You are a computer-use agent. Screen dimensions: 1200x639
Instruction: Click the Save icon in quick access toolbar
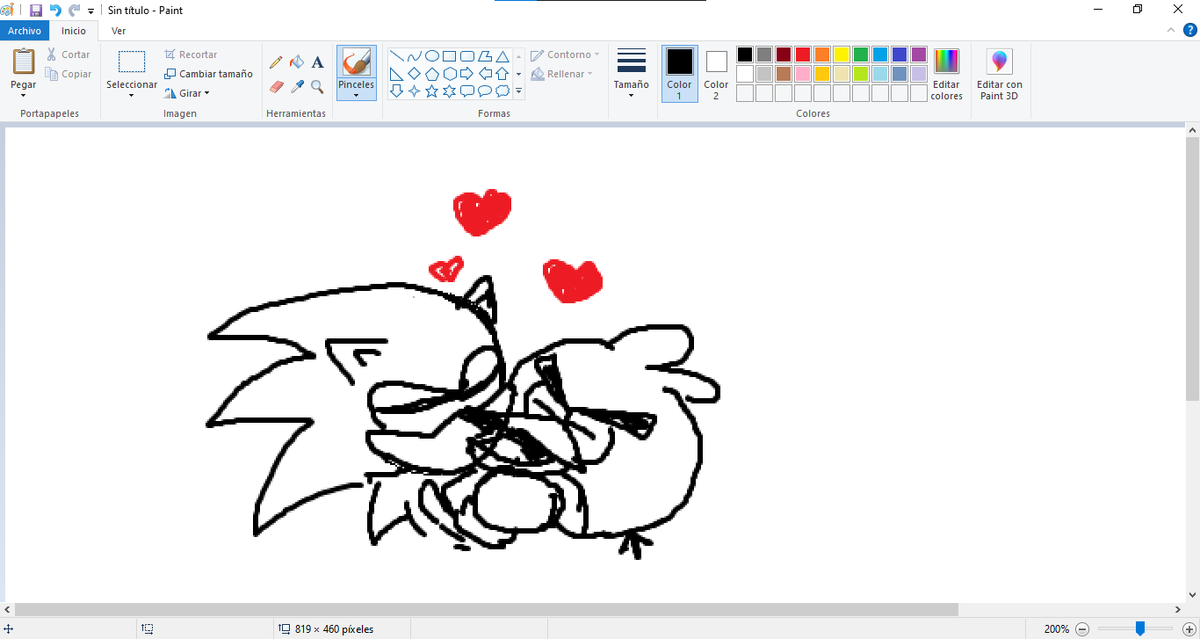coord(35,10)
